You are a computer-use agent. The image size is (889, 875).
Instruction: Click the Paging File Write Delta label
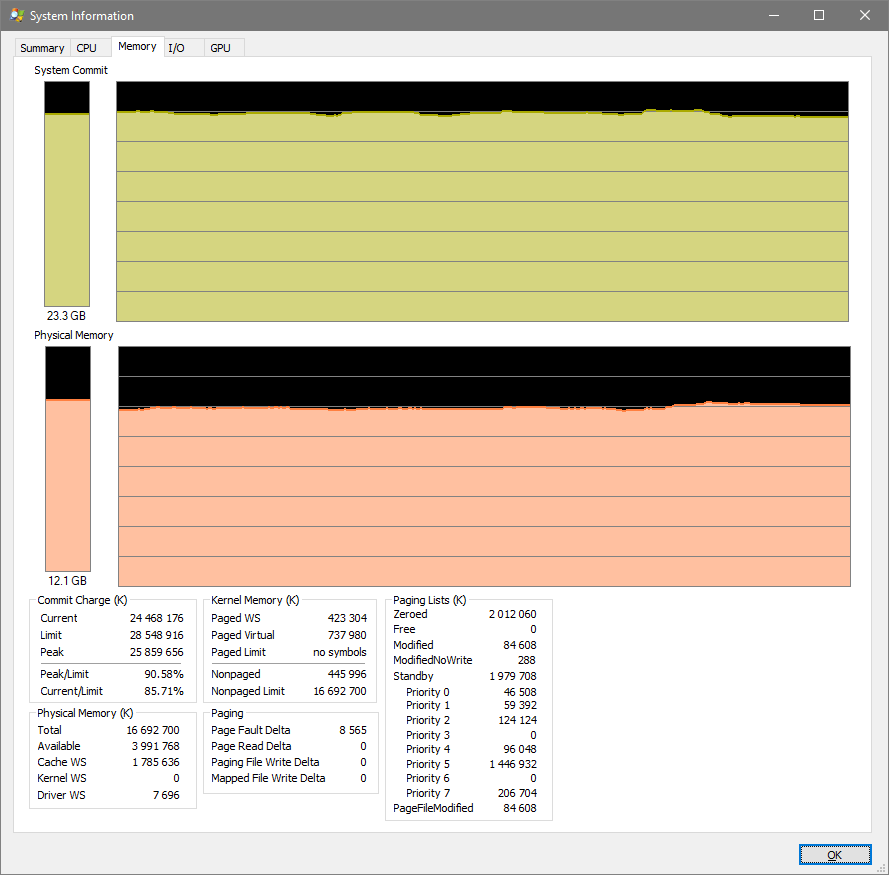(265, 762)
